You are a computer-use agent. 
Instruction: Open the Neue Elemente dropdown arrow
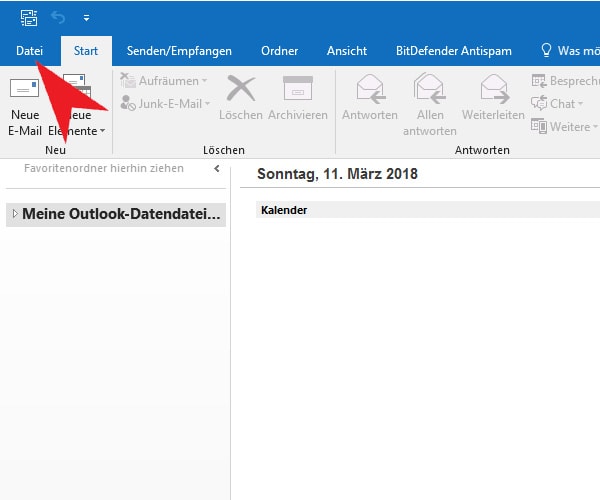pyautogui.click(x=103, y=131)
